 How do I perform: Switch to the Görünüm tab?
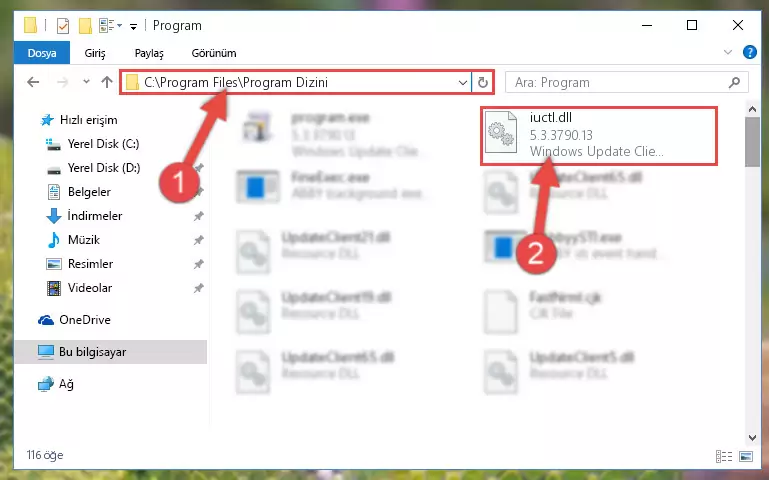click(x=214, y=53)
